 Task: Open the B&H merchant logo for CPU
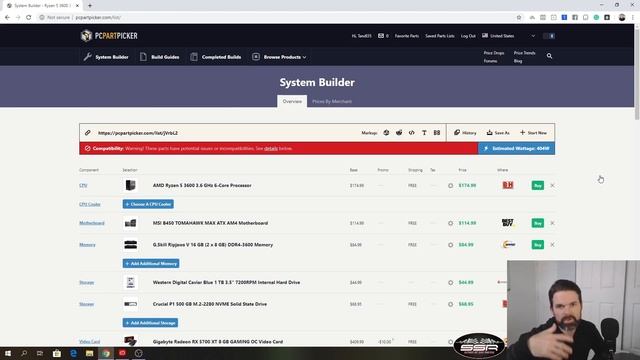tap(508, 185)
